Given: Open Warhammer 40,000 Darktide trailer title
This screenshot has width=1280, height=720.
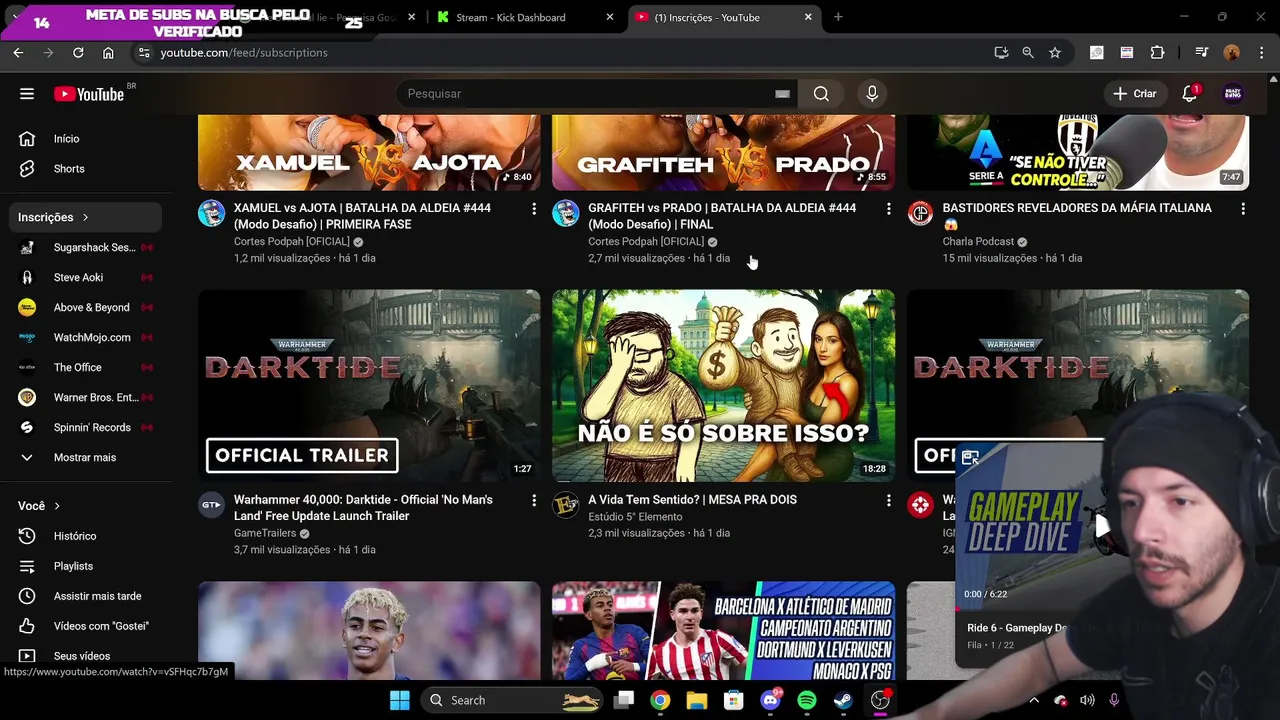Looking at the screenshot, I should point(363,508).
